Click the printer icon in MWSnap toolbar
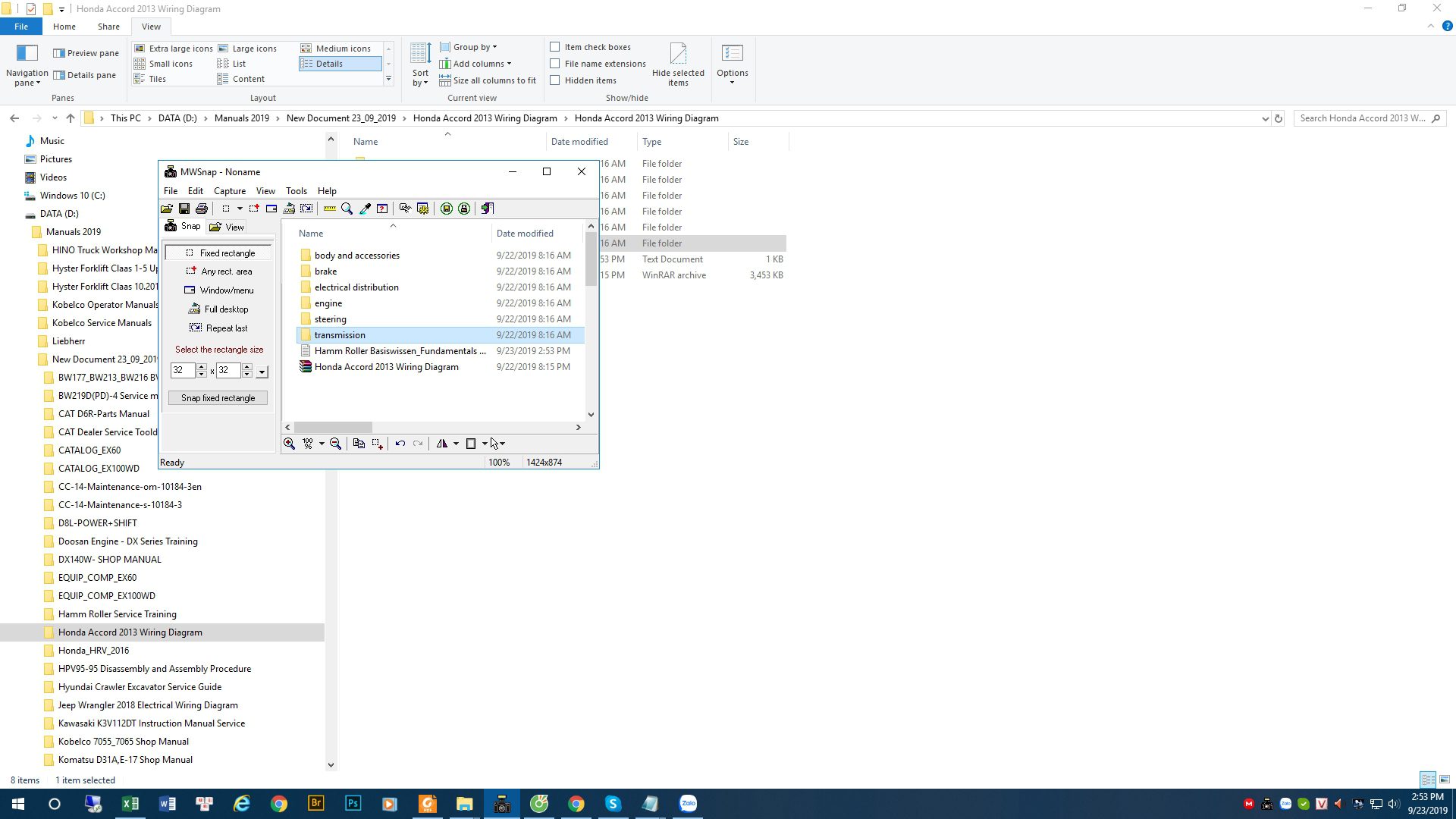This screenshot has width=1456, height=819. pyautogui.click(x=202, y=209)
